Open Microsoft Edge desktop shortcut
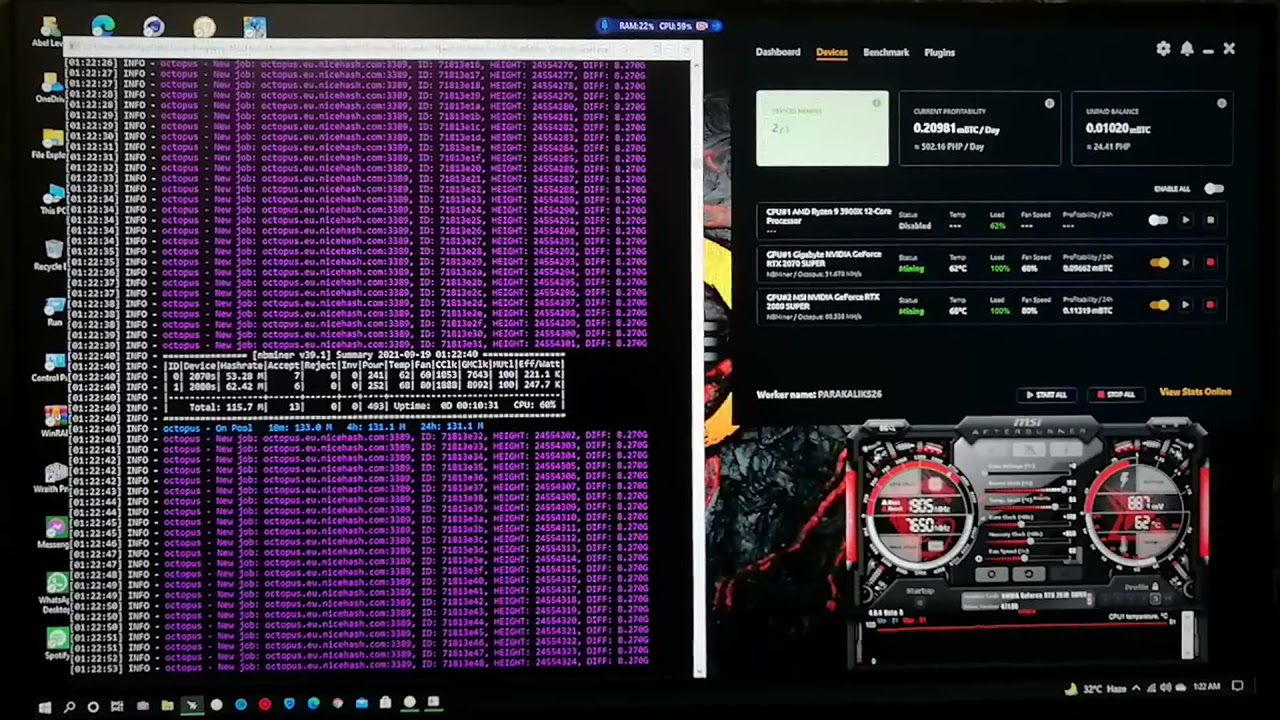Viewport: 1280px width, 720px height. tap(103, 27)
